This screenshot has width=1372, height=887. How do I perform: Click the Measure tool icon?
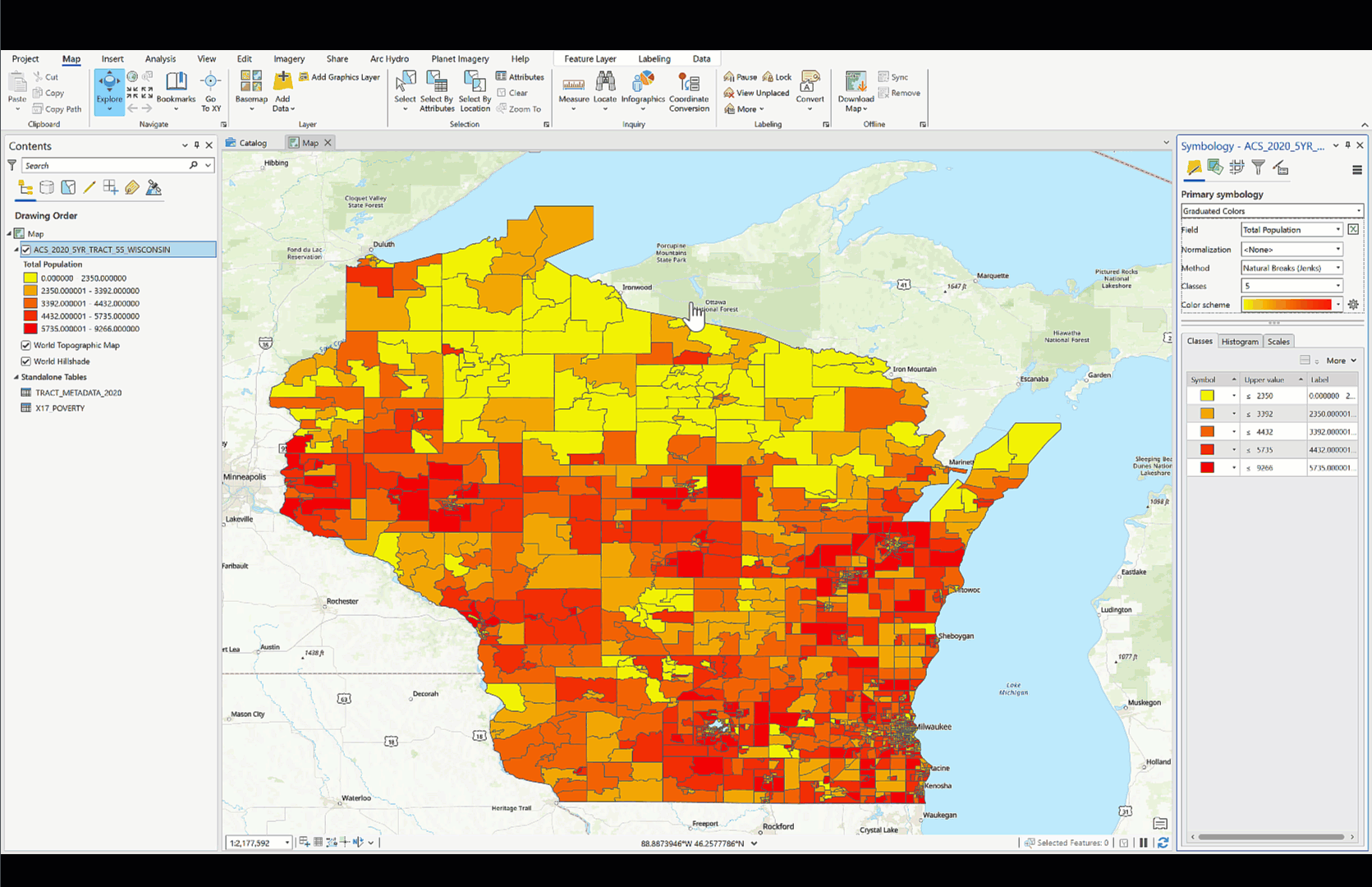tap(573, 84)
